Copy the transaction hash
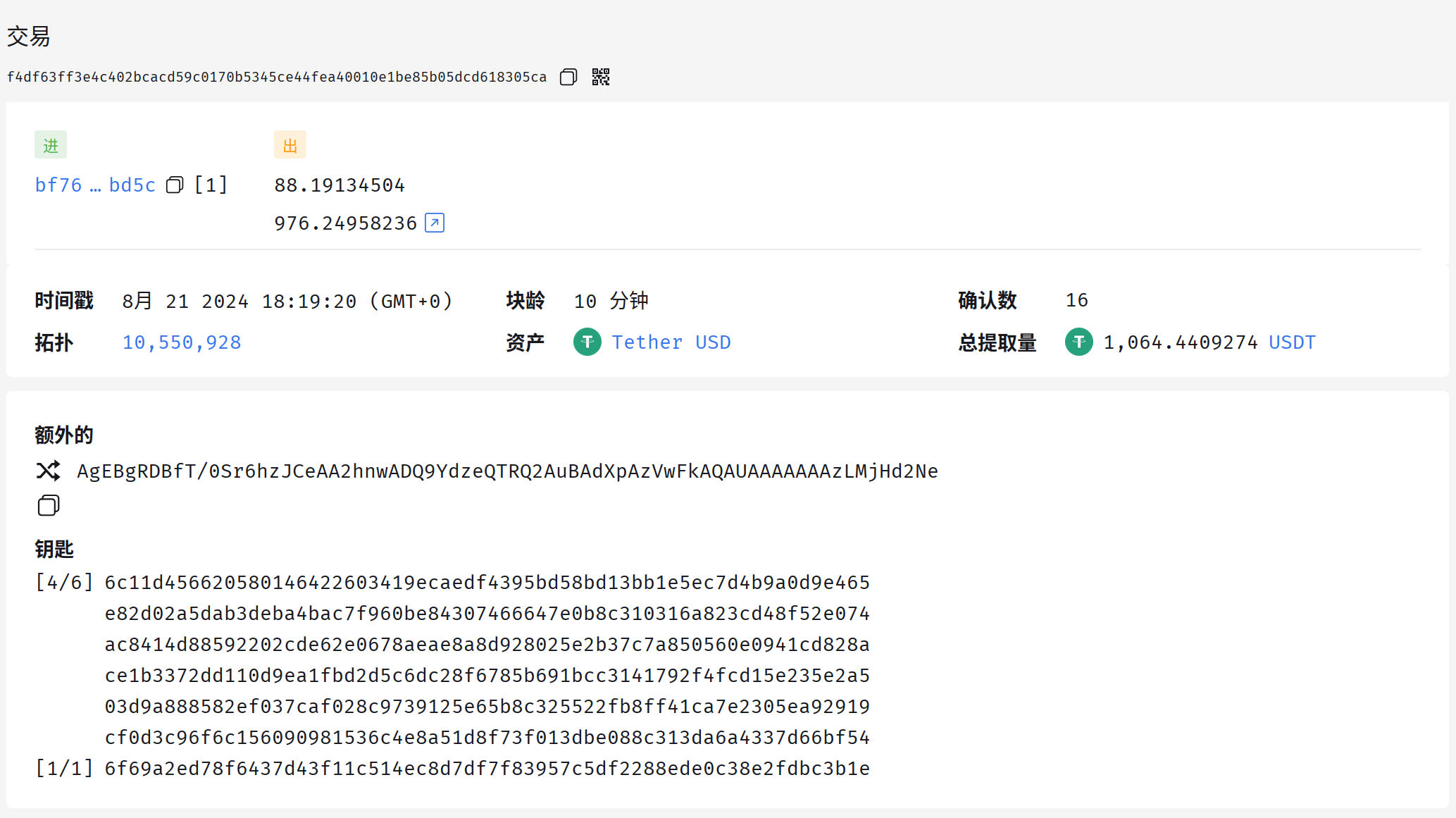Image resolution: width=1456 pixels, height=818 pixels. 568,77
